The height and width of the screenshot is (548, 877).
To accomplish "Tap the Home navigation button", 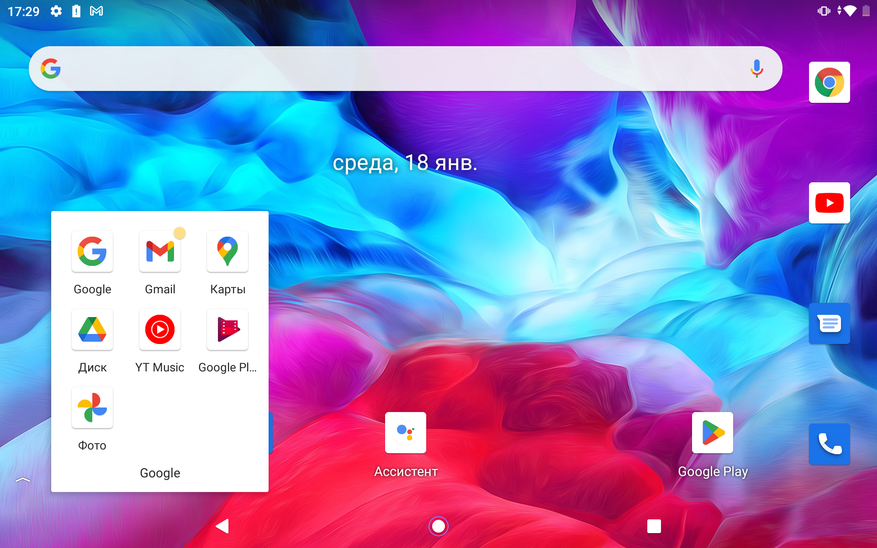I will (x=438, y=526).
